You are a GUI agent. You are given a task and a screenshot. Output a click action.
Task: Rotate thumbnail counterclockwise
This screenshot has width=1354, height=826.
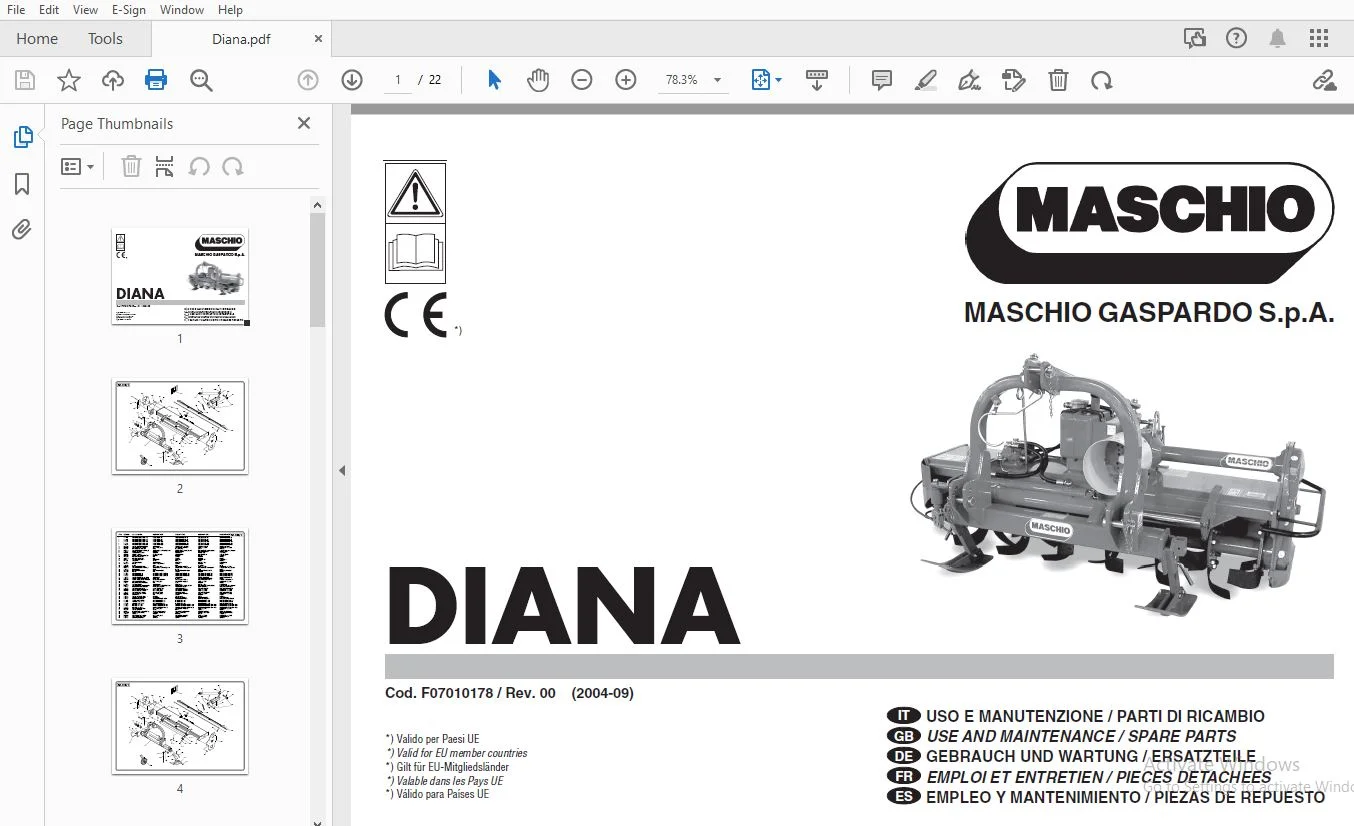coord(199,167)
